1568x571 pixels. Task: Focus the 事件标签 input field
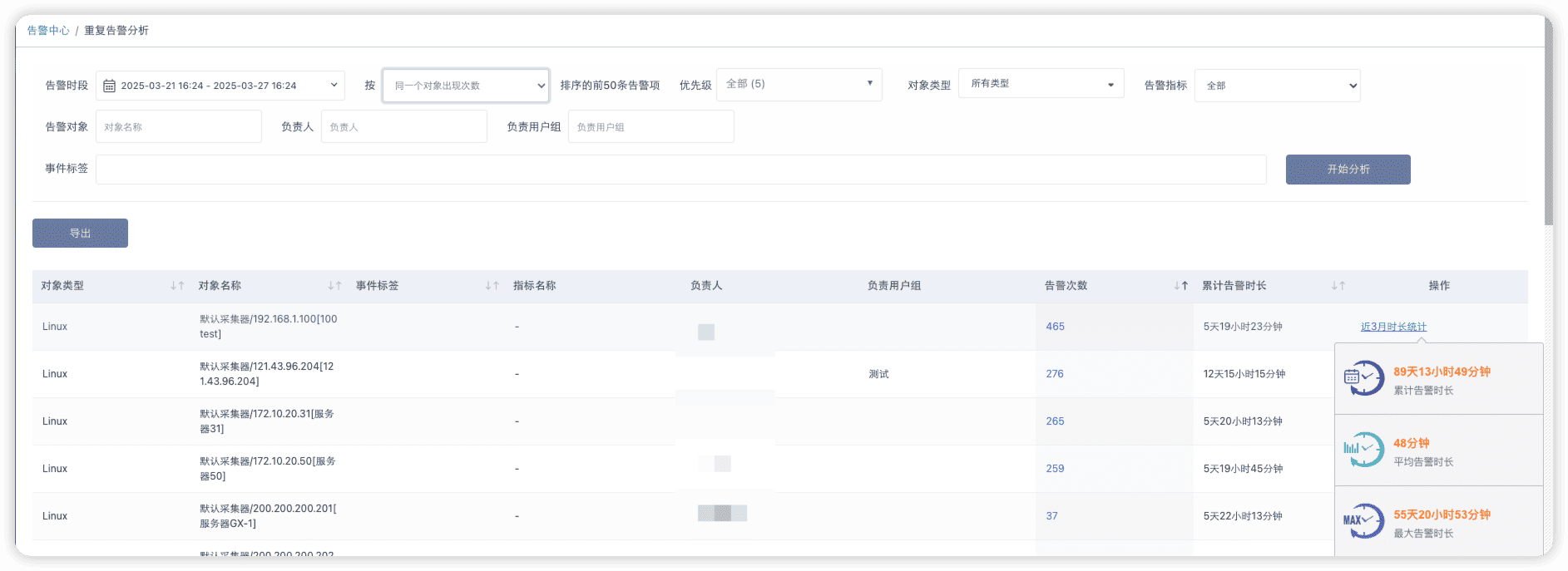[680, 170]
